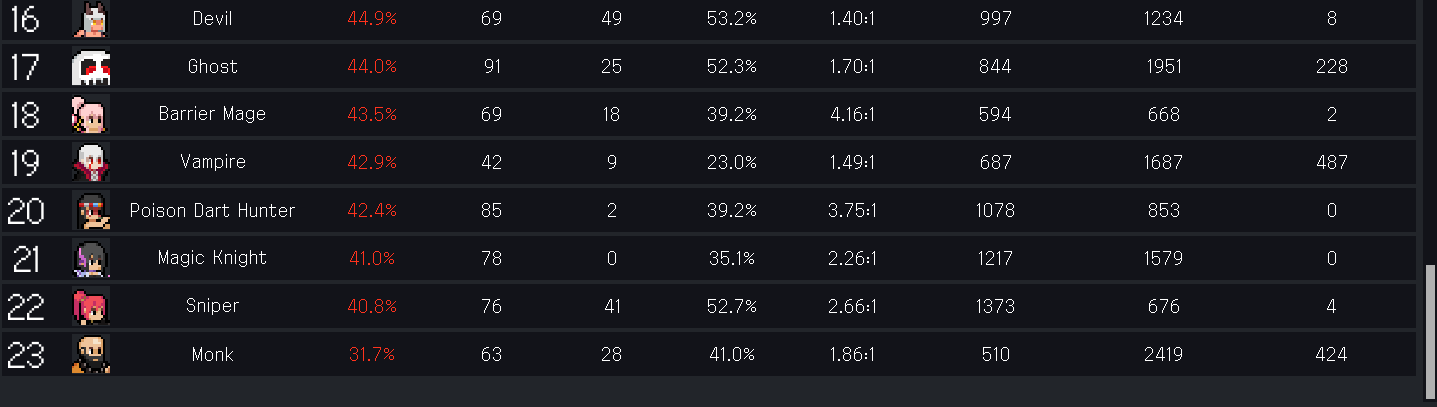1437x407 pixels.
Task: Select the Magic Knight character icon
Action: pos(90,258)
